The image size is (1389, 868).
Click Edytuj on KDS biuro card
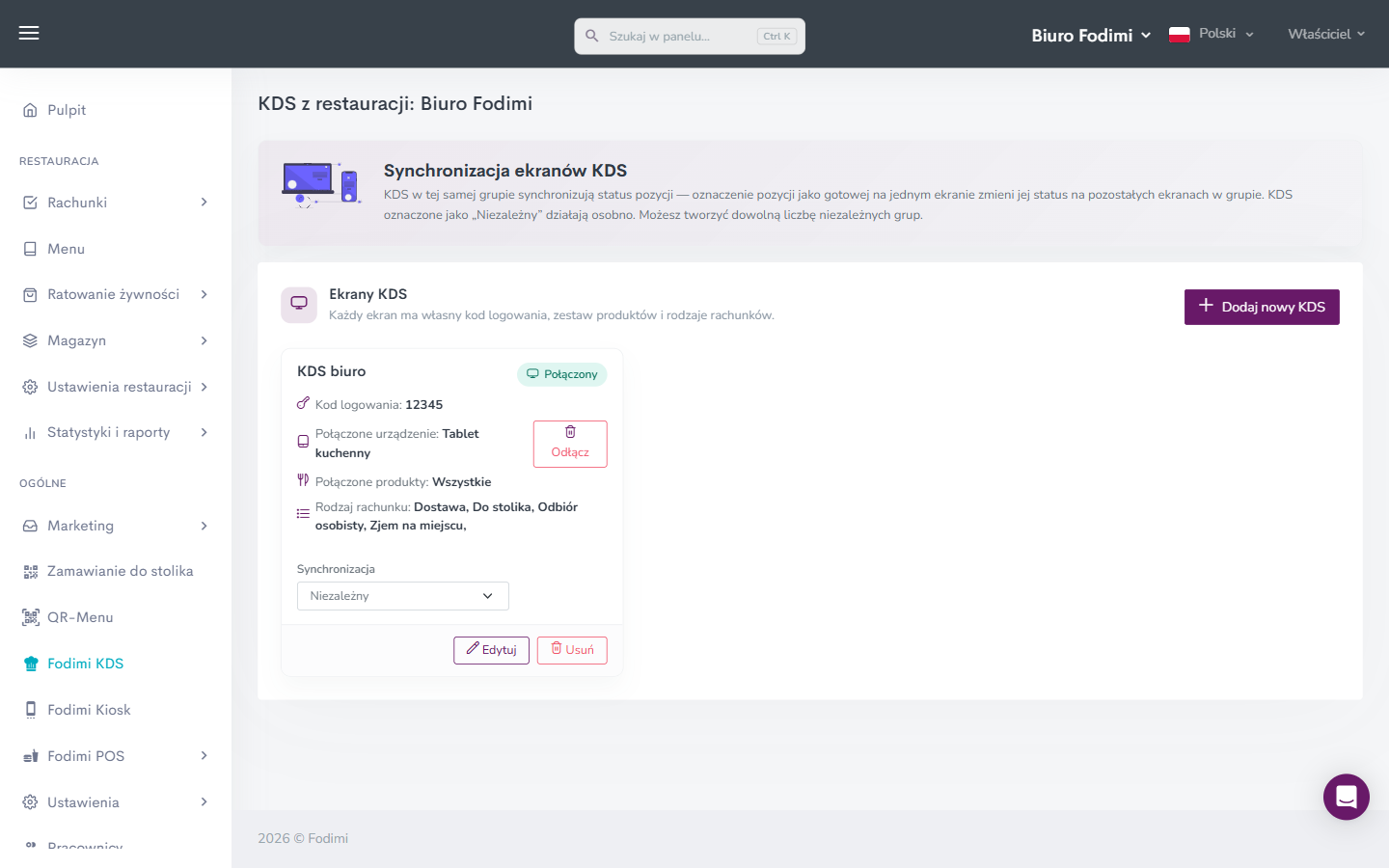tap(492, 650)
